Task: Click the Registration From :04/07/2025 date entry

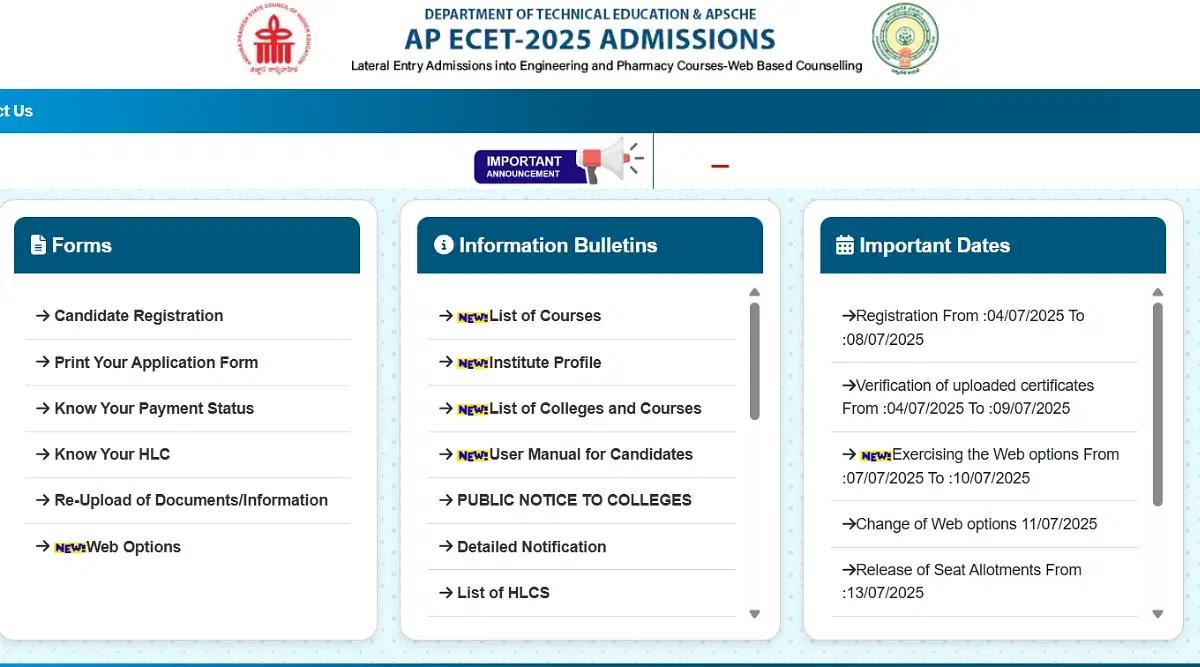Action: pos(963,327)
